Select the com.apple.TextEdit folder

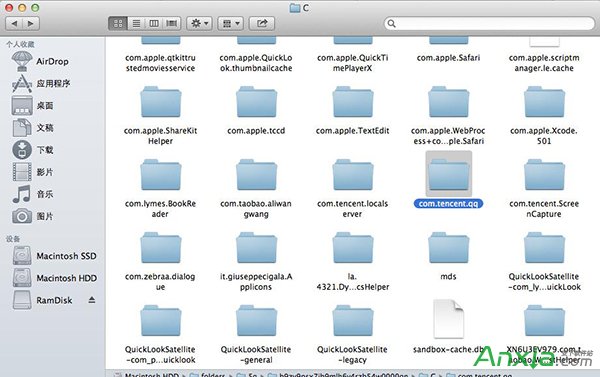352,111
